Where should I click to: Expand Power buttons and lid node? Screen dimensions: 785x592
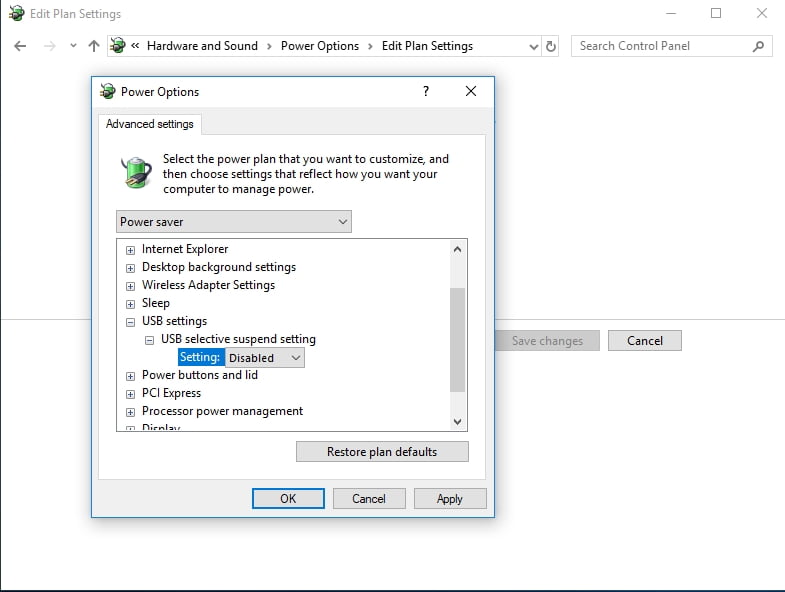(130, 376)
